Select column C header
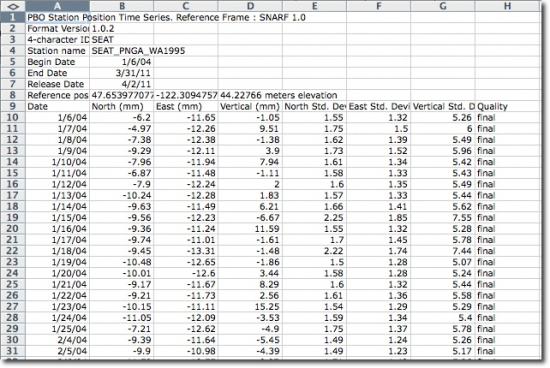The width and height of the screenshot is (550, 368). coord(186,6)
